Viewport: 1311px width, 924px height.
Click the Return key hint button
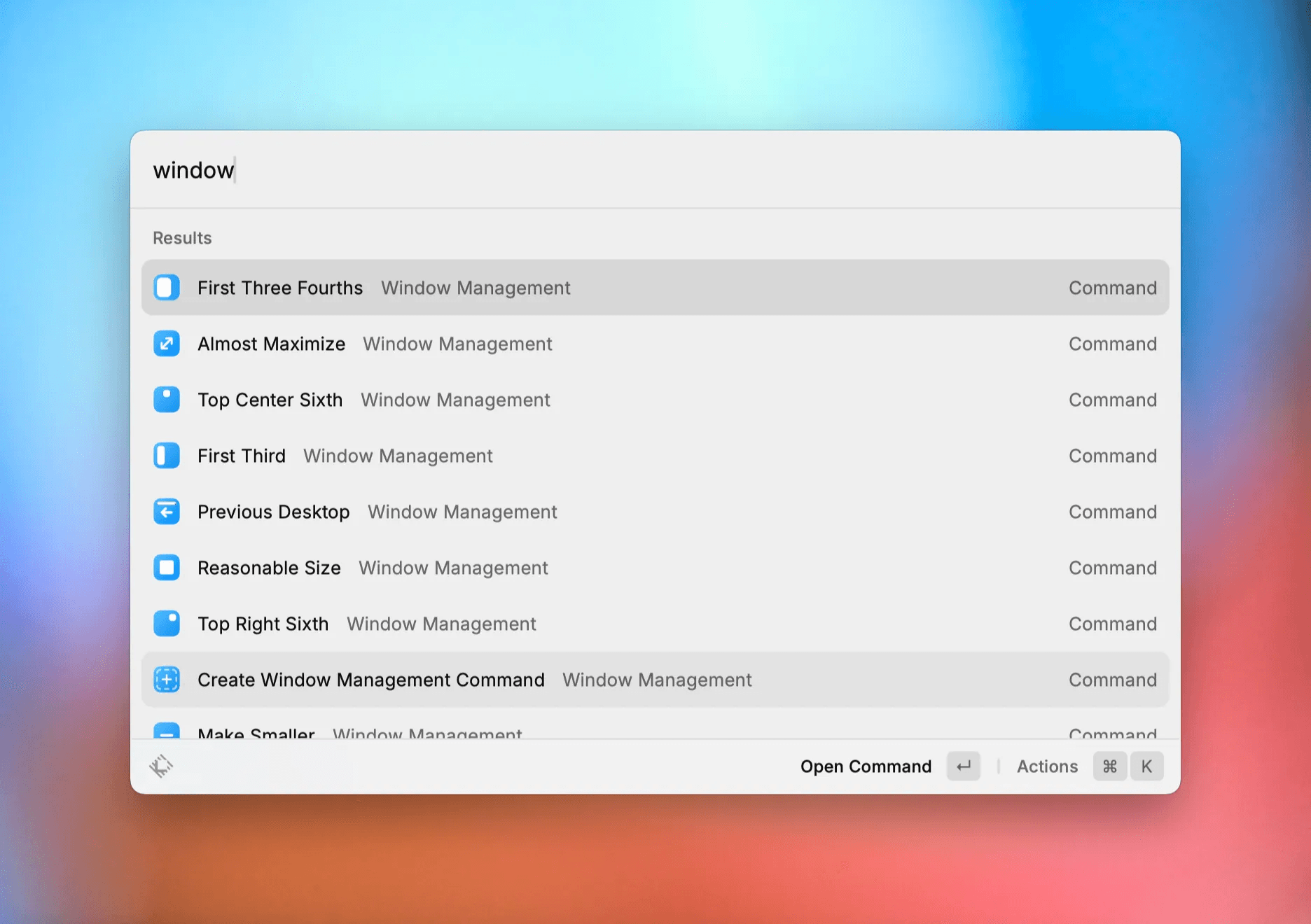coord(964,766)
